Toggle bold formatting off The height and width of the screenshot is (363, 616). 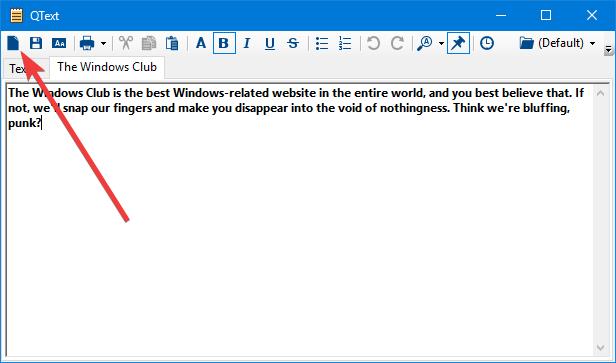click(224, 43)
